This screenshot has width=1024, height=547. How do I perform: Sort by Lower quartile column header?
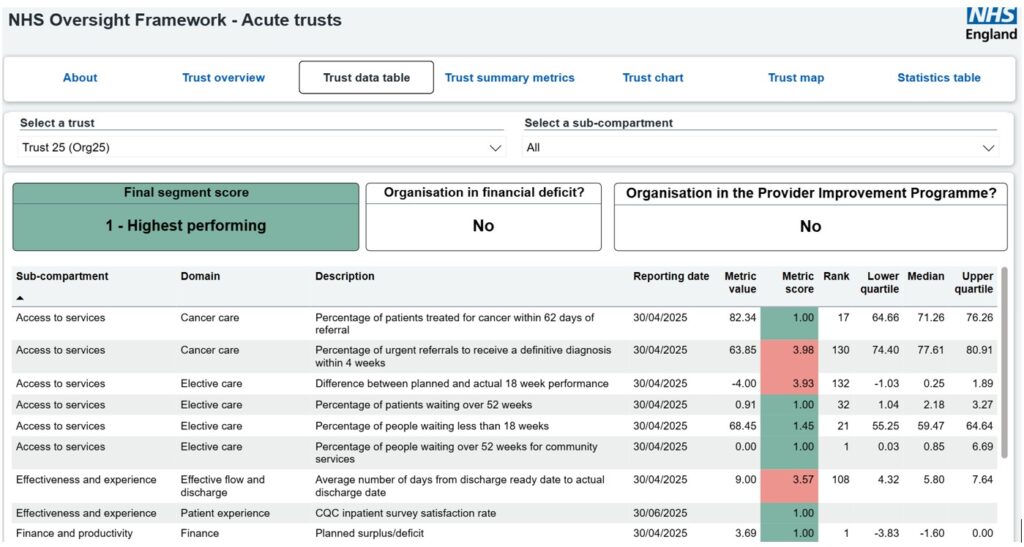(880, 283)
